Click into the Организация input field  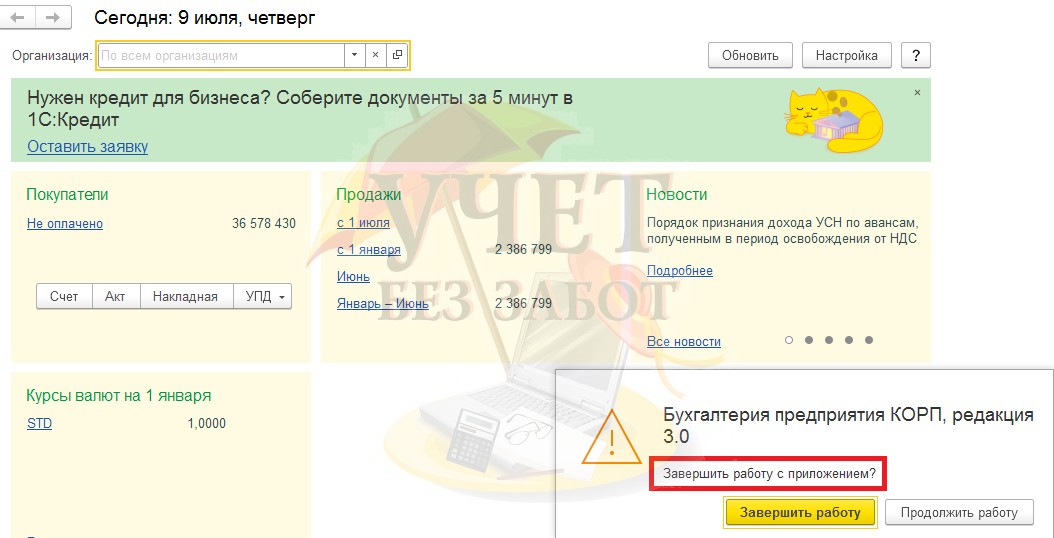pos(221,55)
